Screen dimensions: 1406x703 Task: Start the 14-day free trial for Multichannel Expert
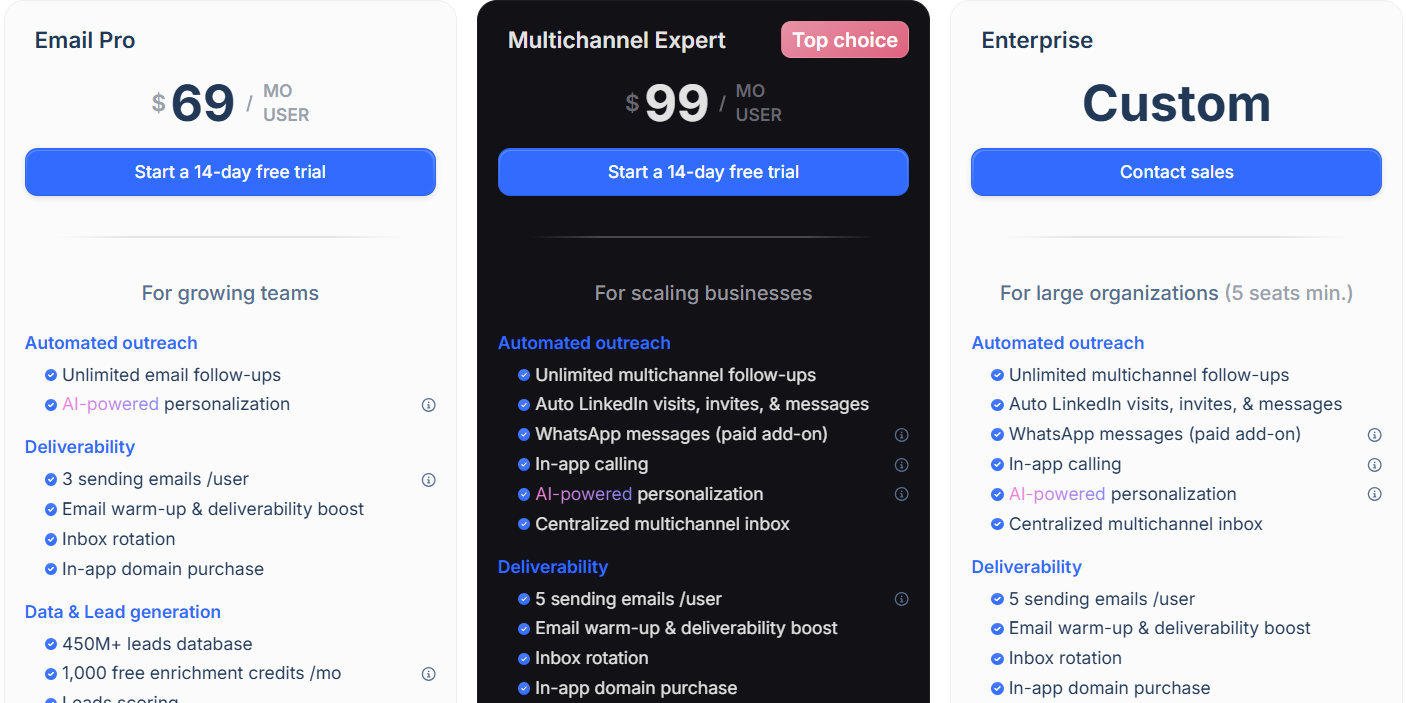click(x=703, y=172)
